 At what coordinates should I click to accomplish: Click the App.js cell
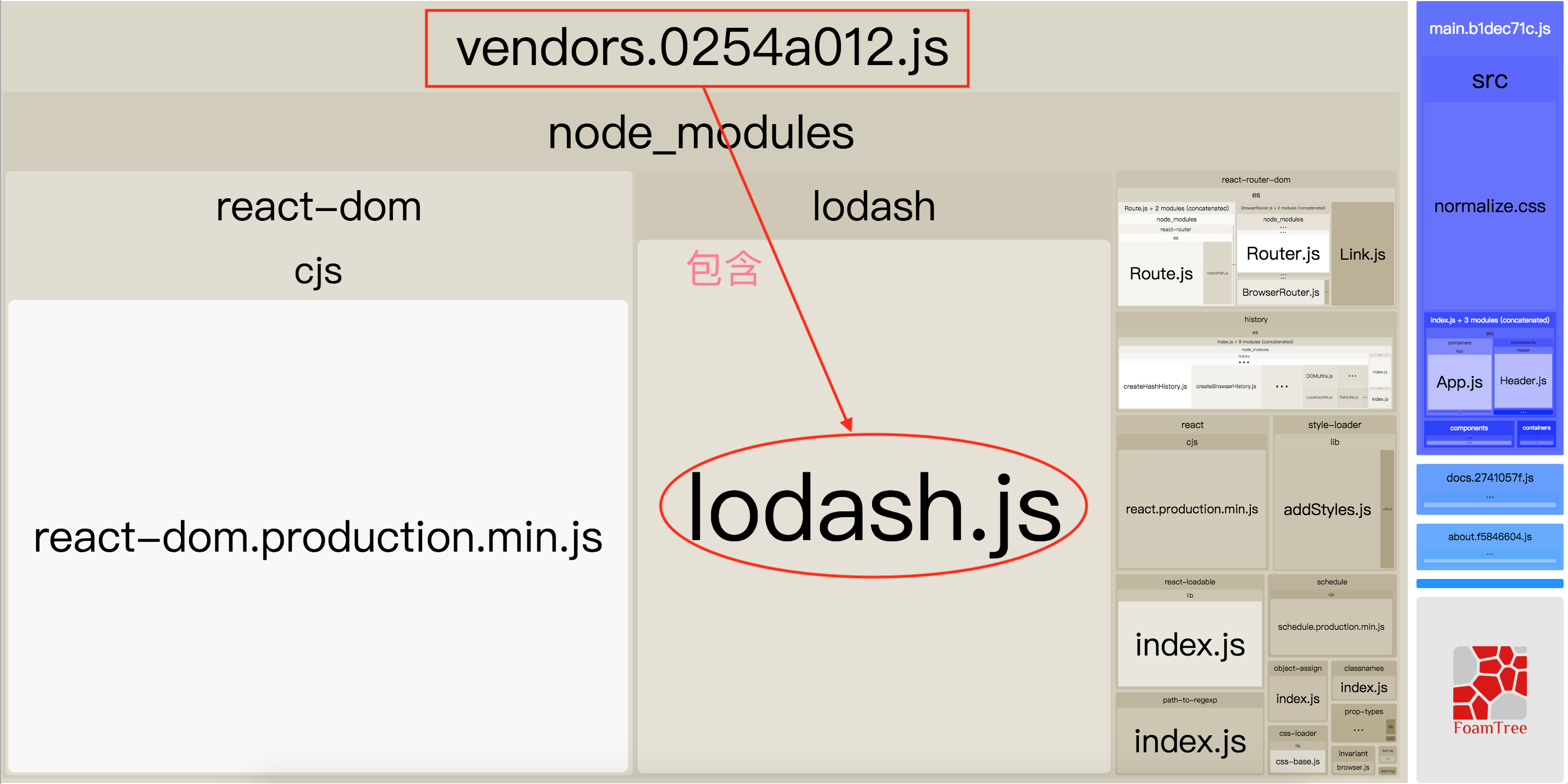[1459, 382]
